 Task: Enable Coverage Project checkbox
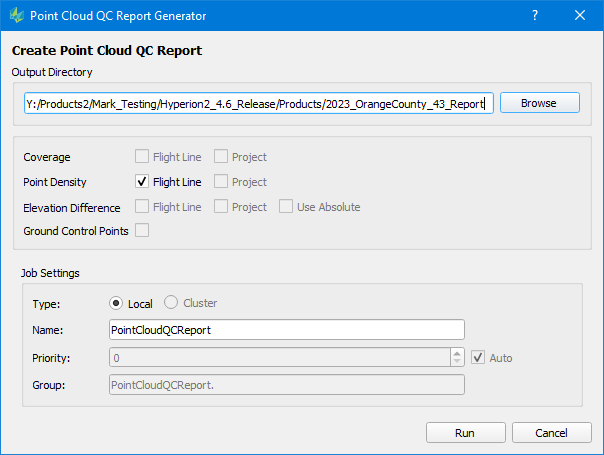[221, 157]
